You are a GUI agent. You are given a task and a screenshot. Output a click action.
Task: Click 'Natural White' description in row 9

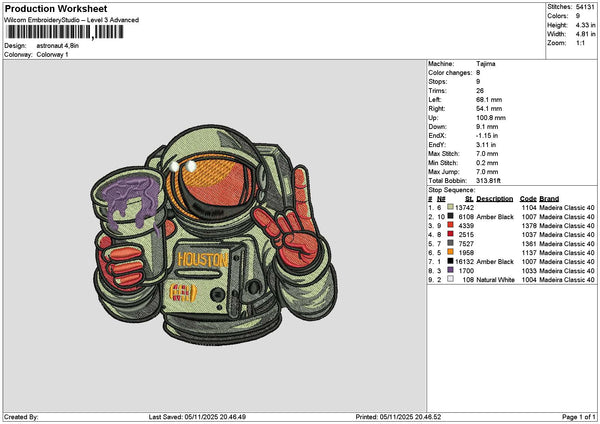click(496, 280)
